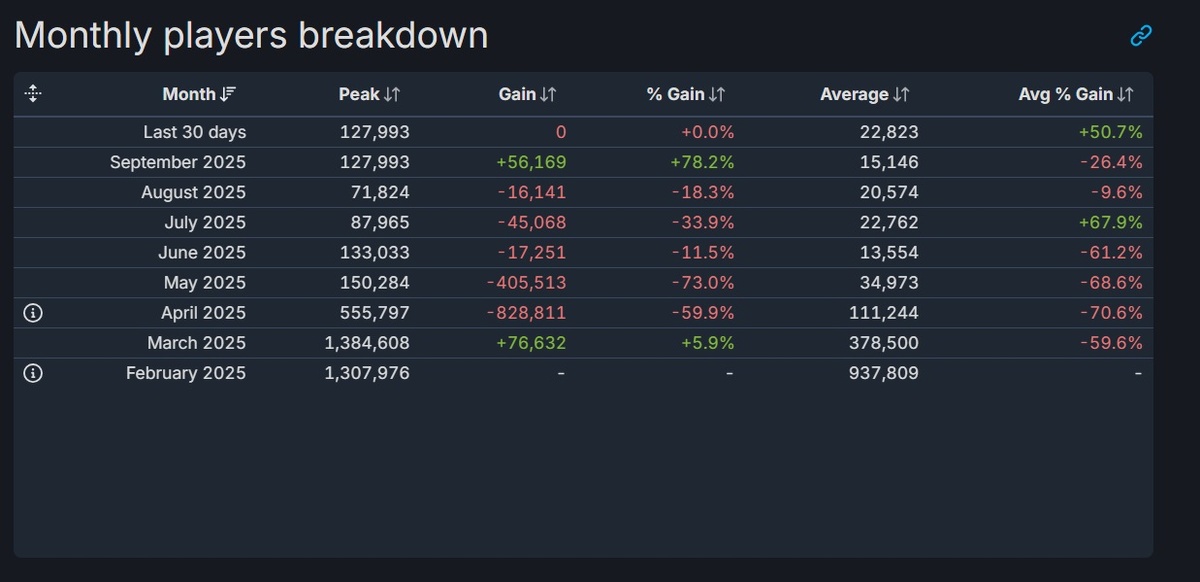Click the Monthly players breakdown heading

pos(251,36)
